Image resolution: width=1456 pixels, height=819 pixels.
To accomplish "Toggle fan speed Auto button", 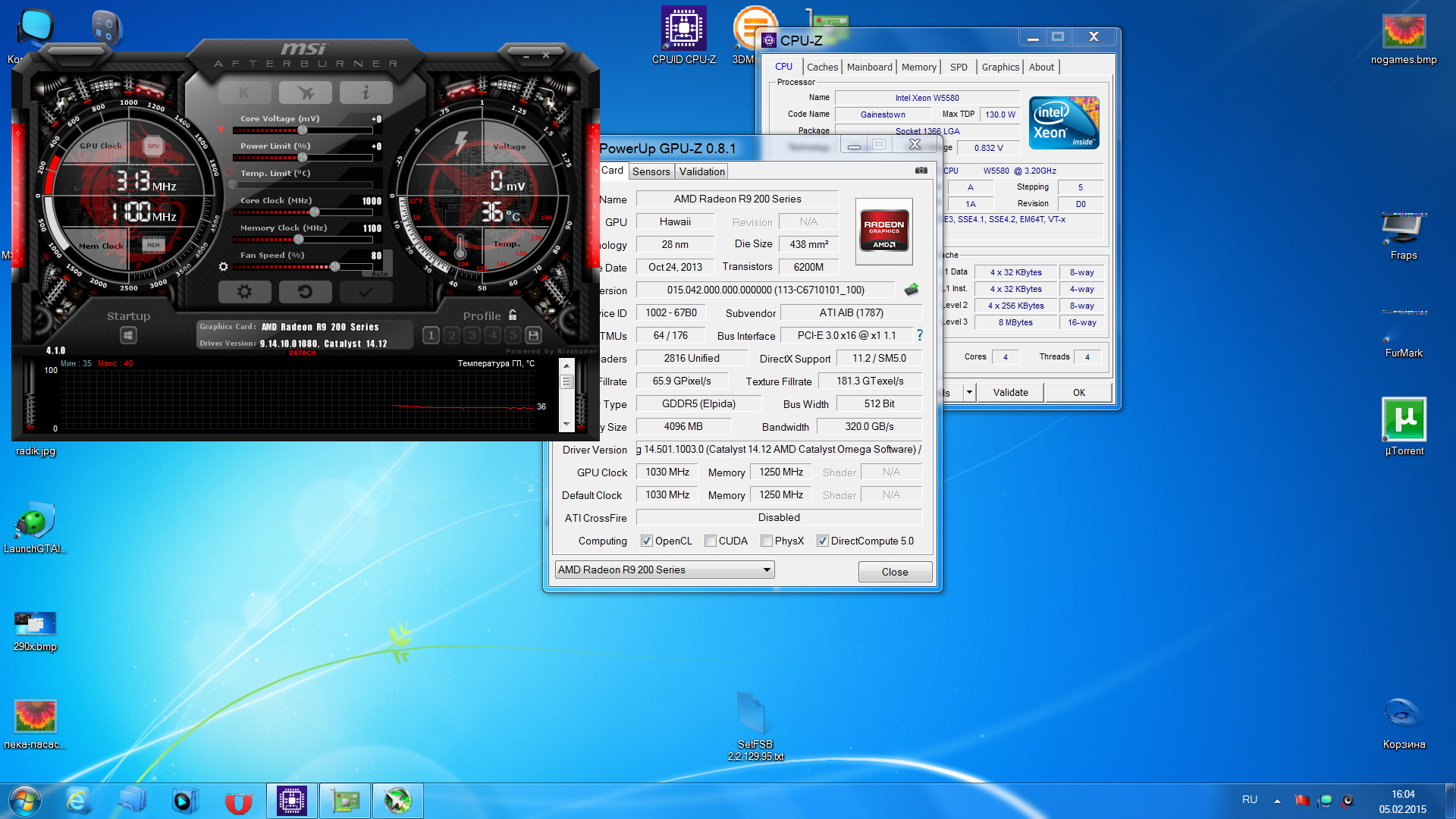I will [380, 274].
